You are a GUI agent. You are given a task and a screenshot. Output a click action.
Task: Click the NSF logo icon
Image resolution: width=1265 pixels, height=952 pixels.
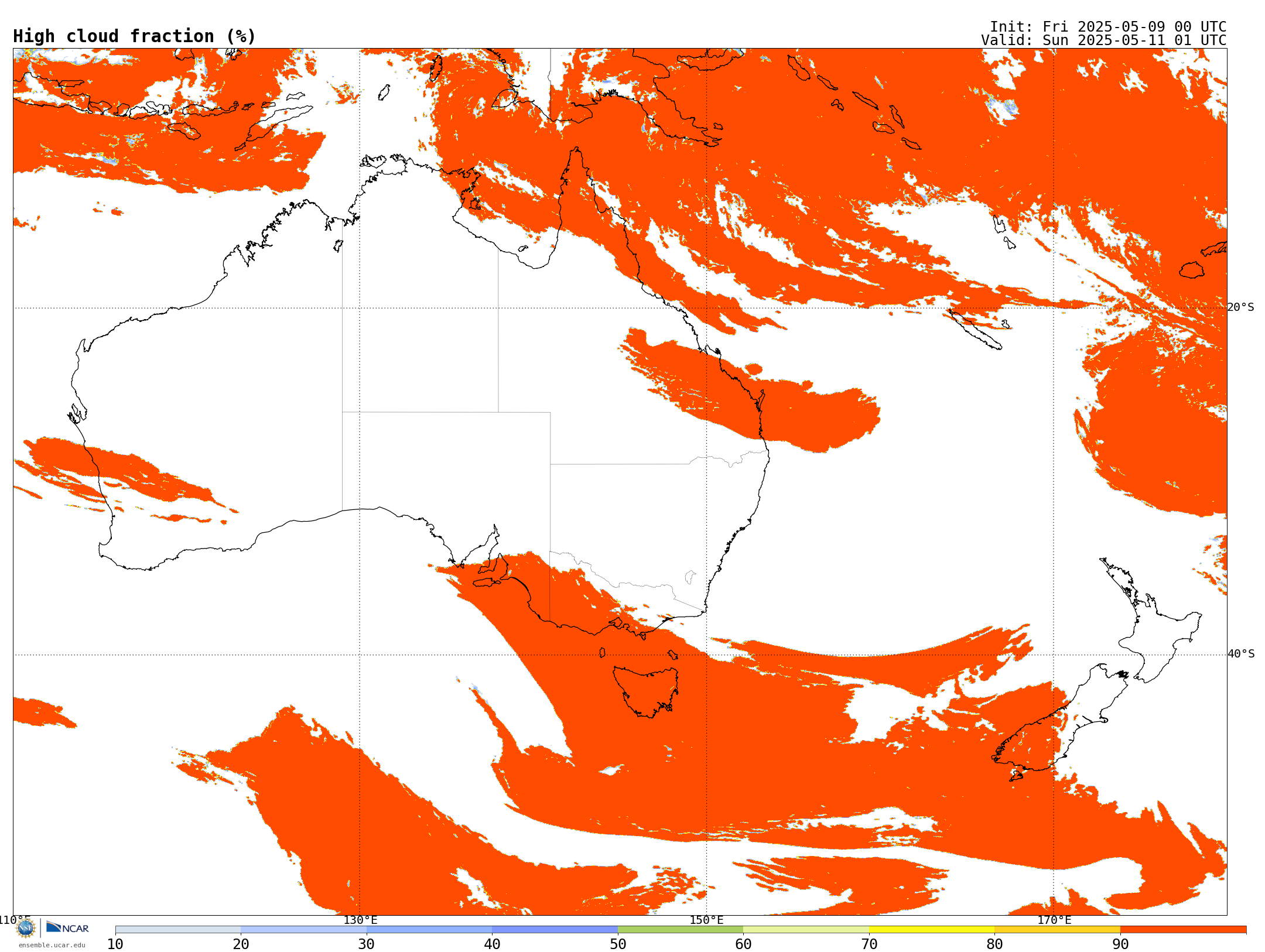tap(26, 928)
